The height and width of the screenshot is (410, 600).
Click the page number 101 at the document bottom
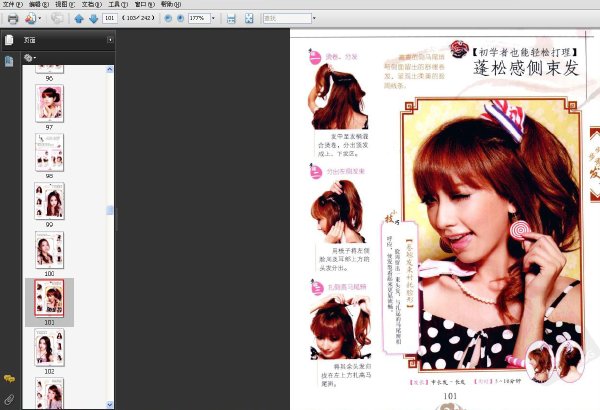[x=450, y=396]
